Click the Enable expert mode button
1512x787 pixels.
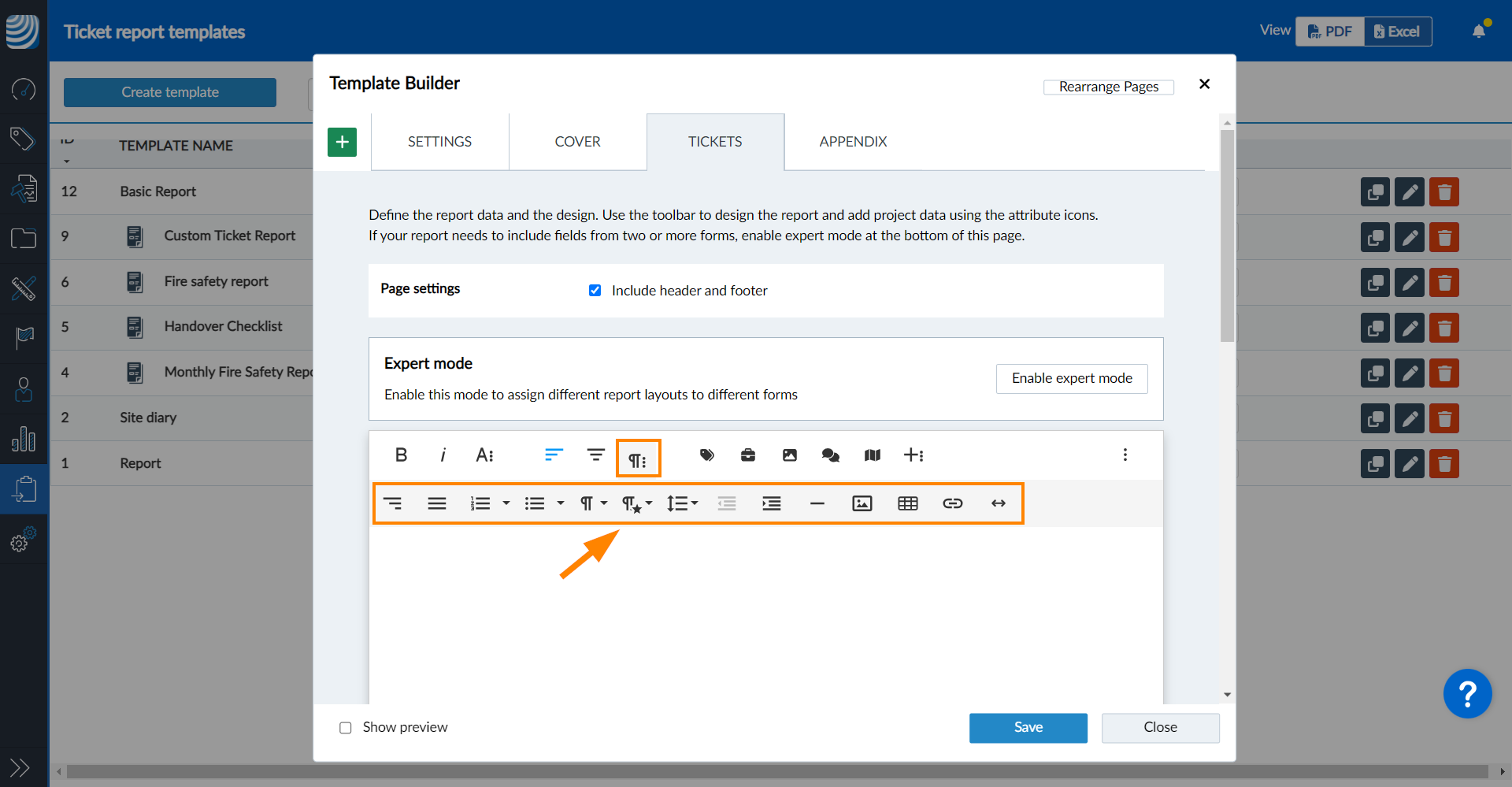pos(1071,379)
